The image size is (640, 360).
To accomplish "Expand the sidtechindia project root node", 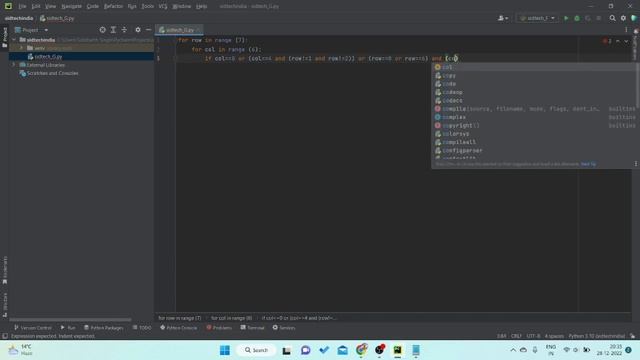I will [x=14, y=40].
